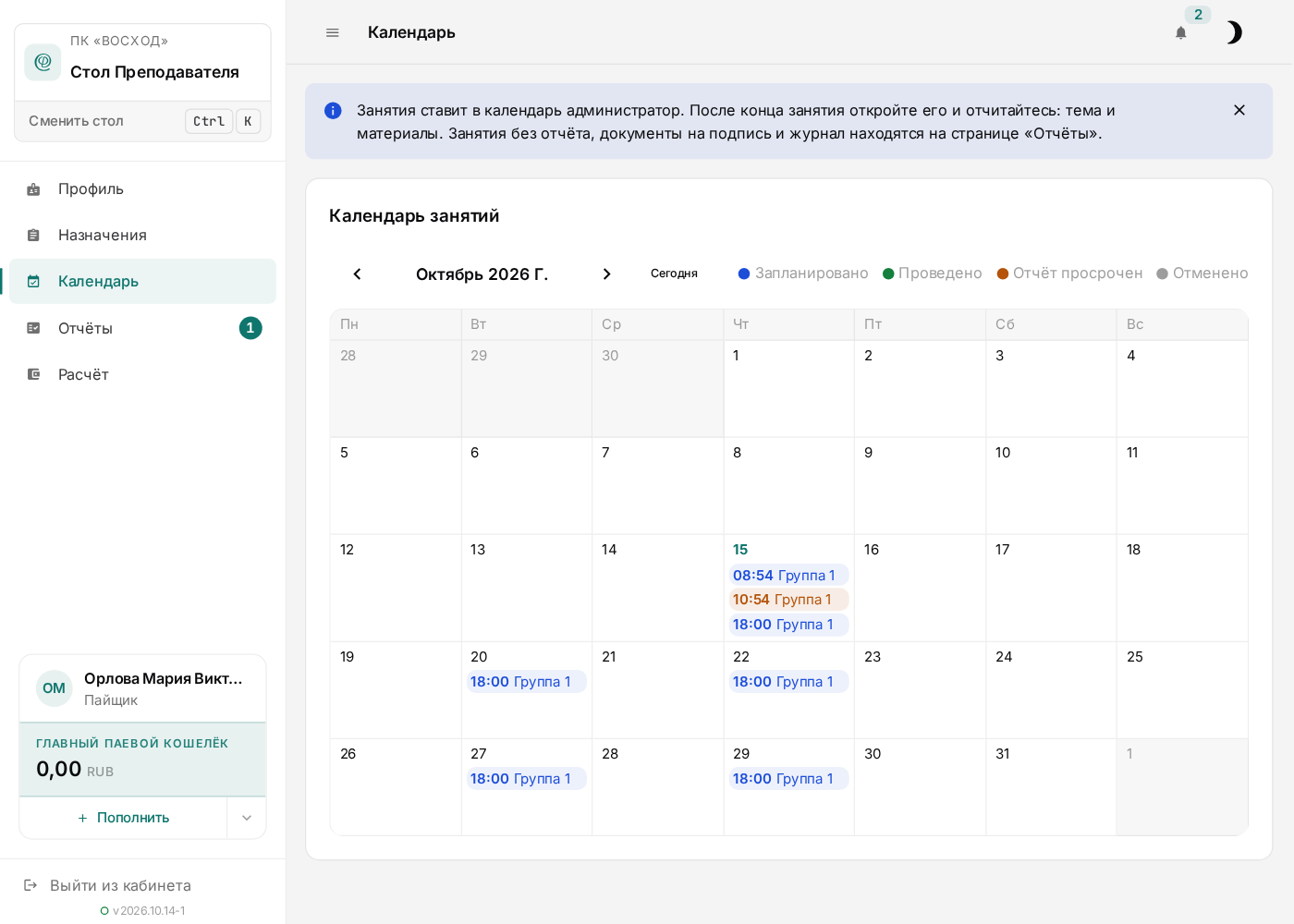
Task: Click the Отчёты badge showing 1
Action: (250, 328)
